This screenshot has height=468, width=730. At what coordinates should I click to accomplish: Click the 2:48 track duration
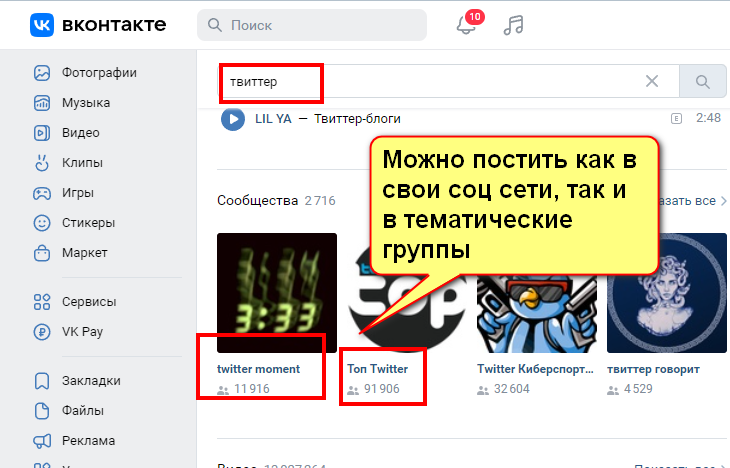708,118
